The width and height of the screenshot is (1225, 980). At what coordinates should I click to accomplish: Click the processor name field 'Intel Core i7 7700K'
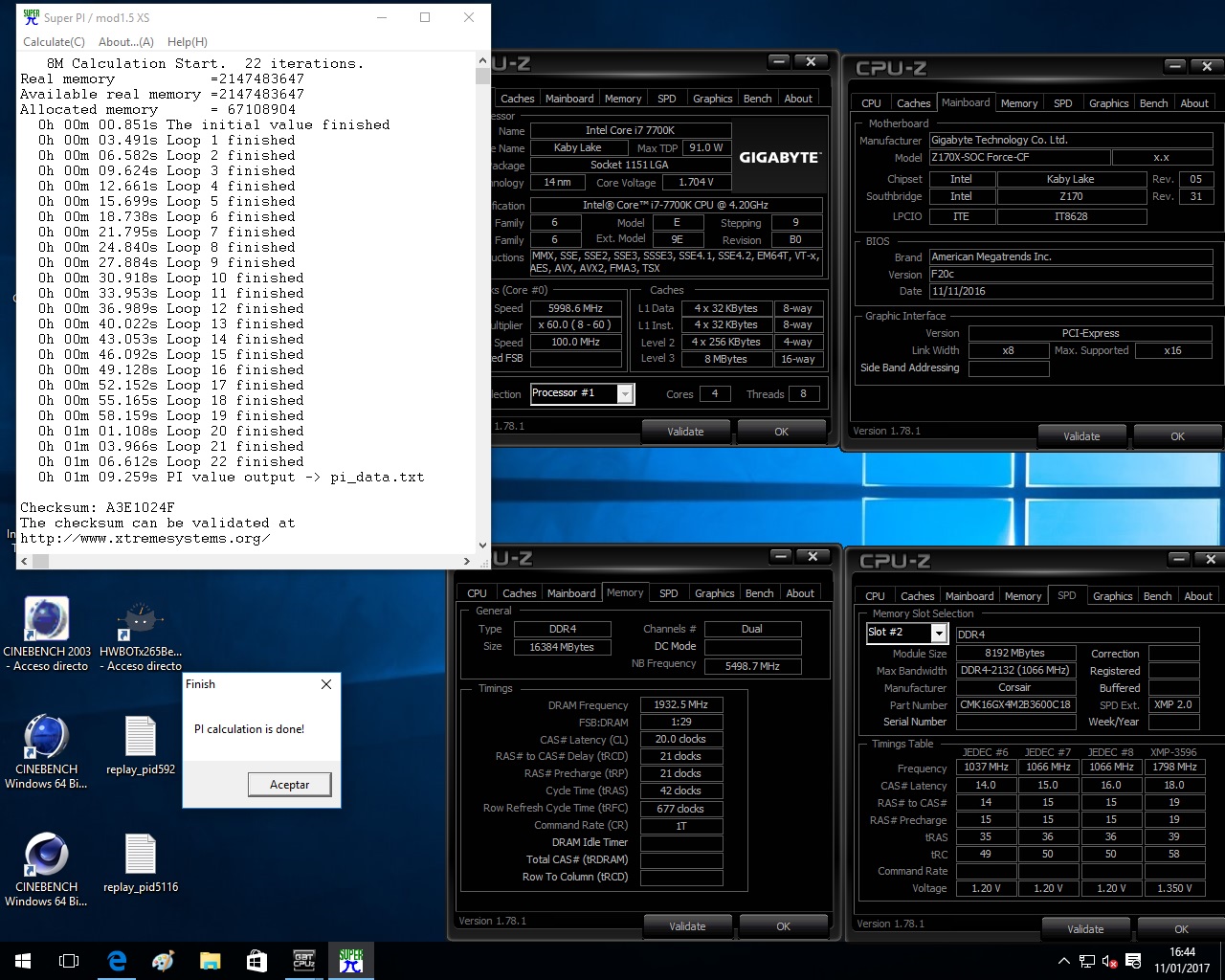click(x=631, y=130)
